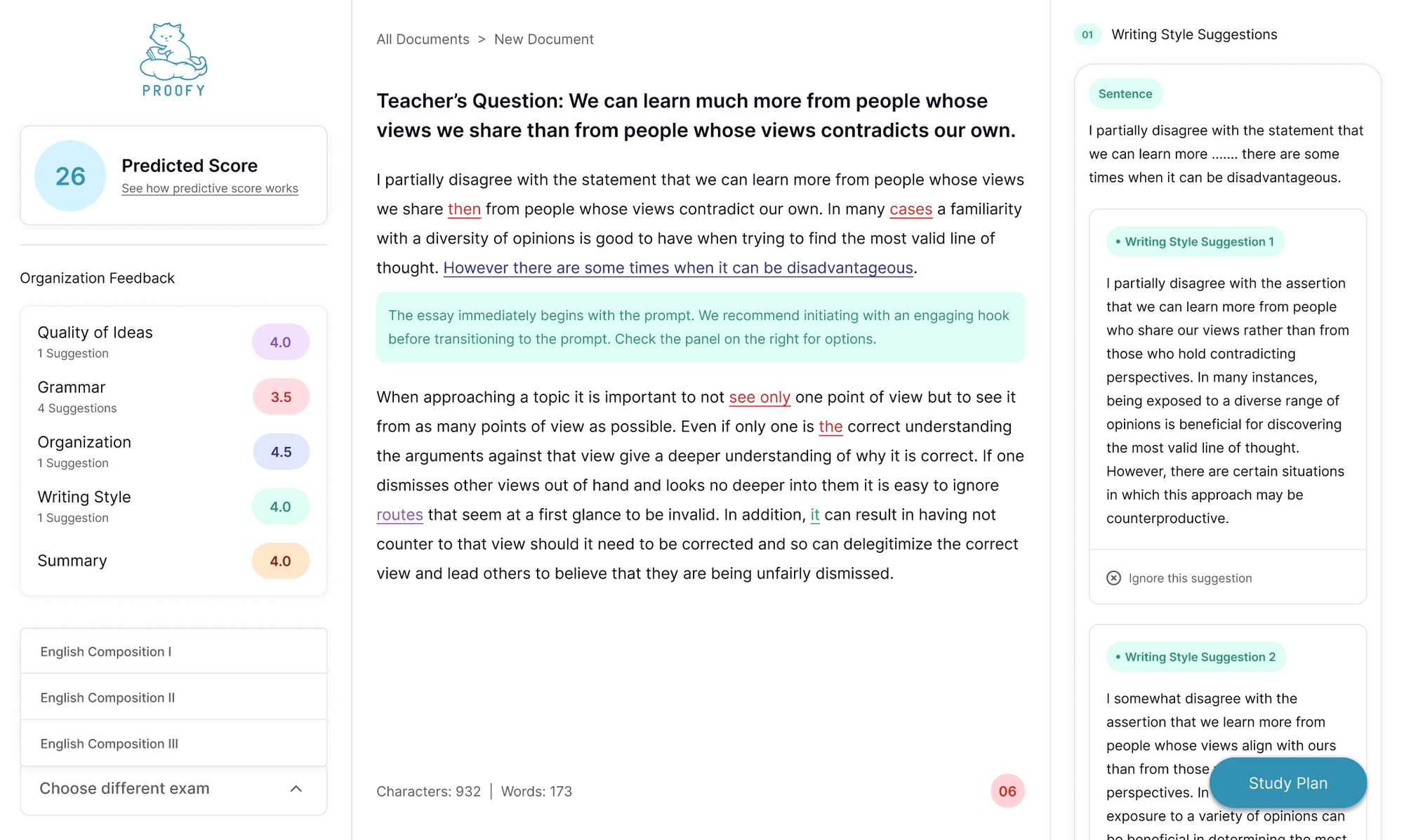Select the Organization feedback category
Viewport: 1404px width, 840px height.
(x=84, y=451)
